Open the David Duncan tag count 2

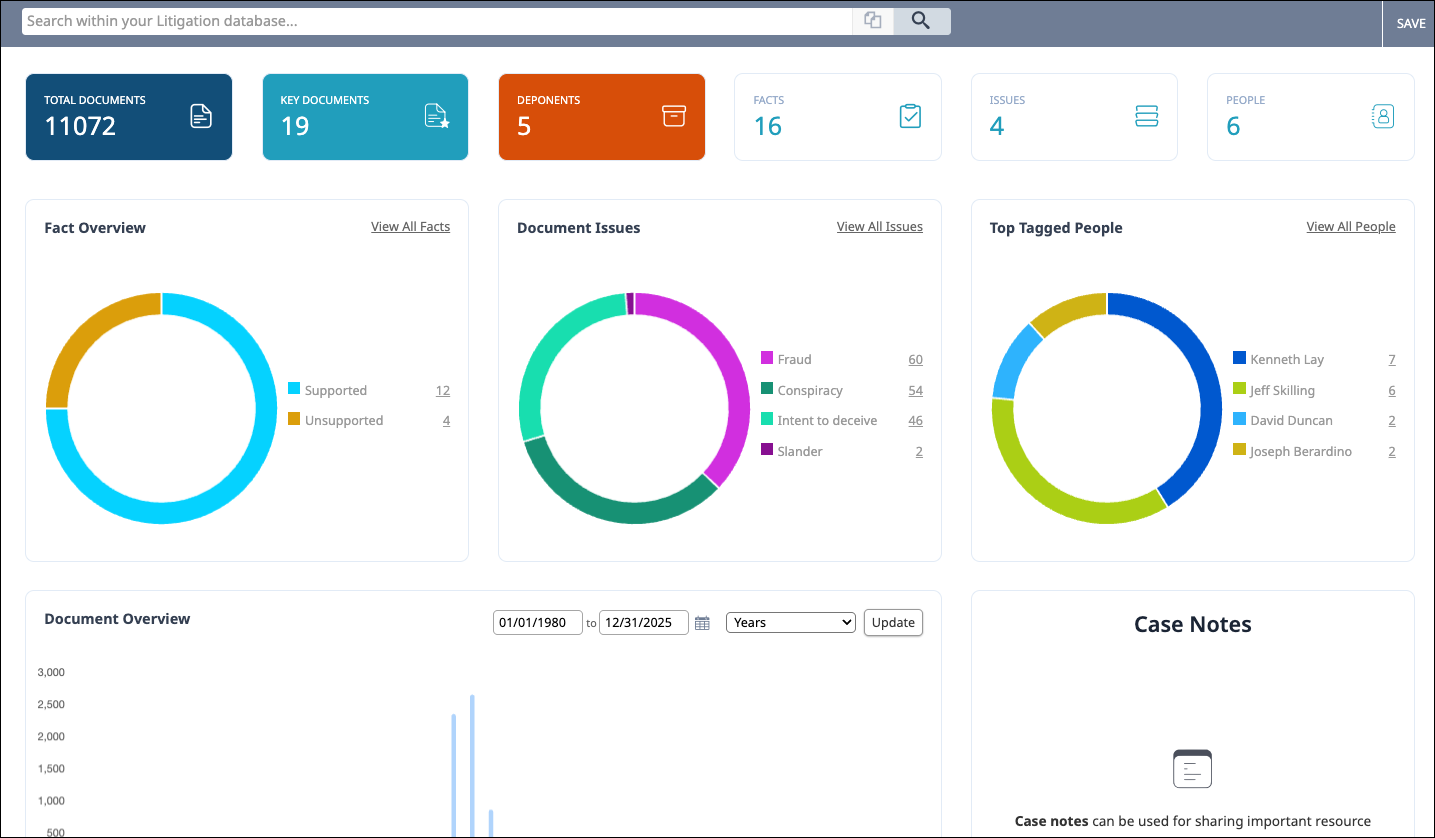[x=1392, y=421]
